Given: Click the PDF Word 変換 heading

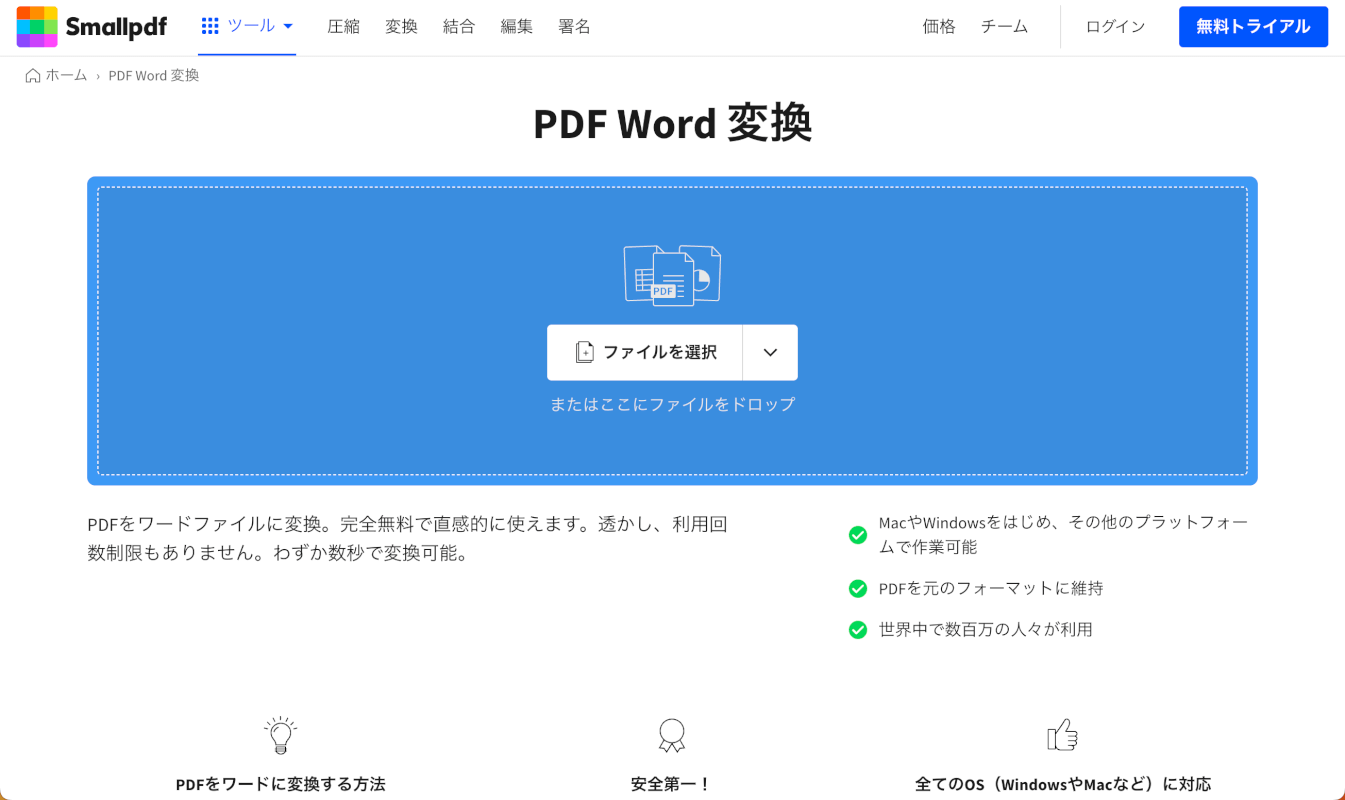Looking at the screenshot, I should (x=672, y=124).
